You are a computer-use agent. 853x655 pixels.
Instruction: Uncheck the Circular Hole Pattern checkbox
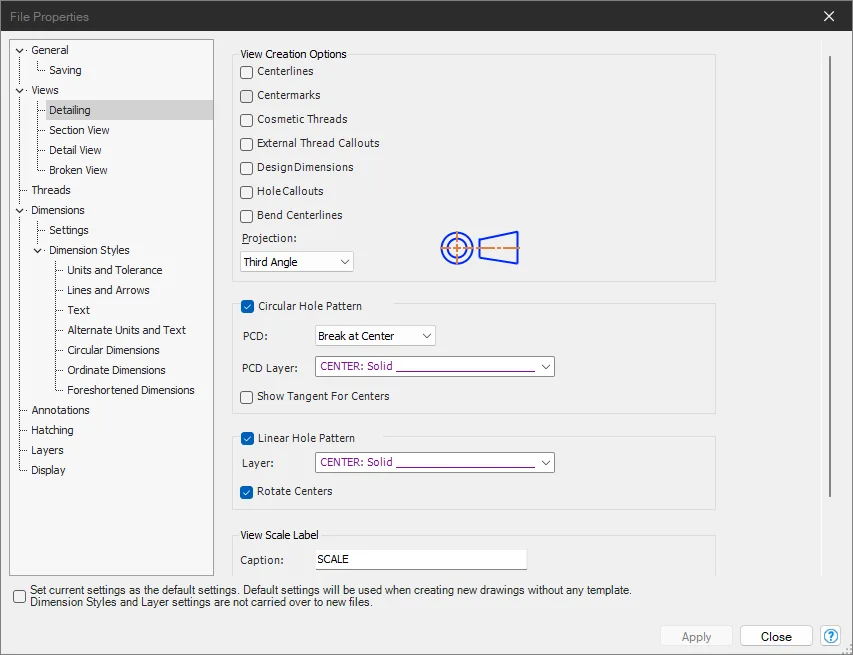[247, 306]
